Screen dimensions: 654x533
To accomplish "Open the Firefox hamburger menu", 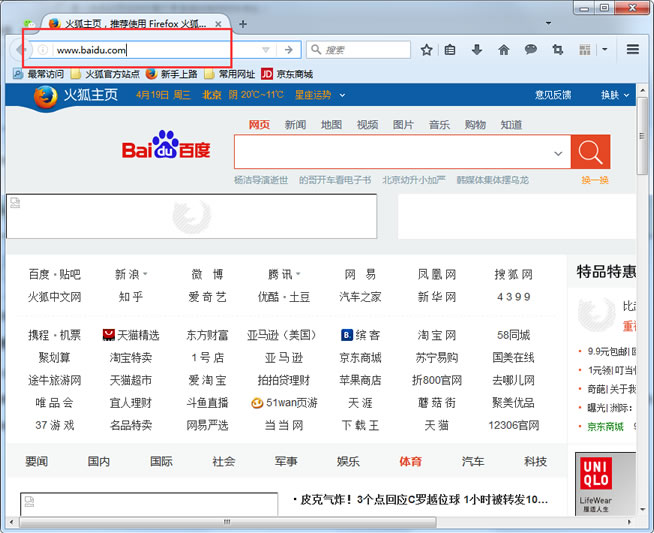I will (x=633, y=50).
